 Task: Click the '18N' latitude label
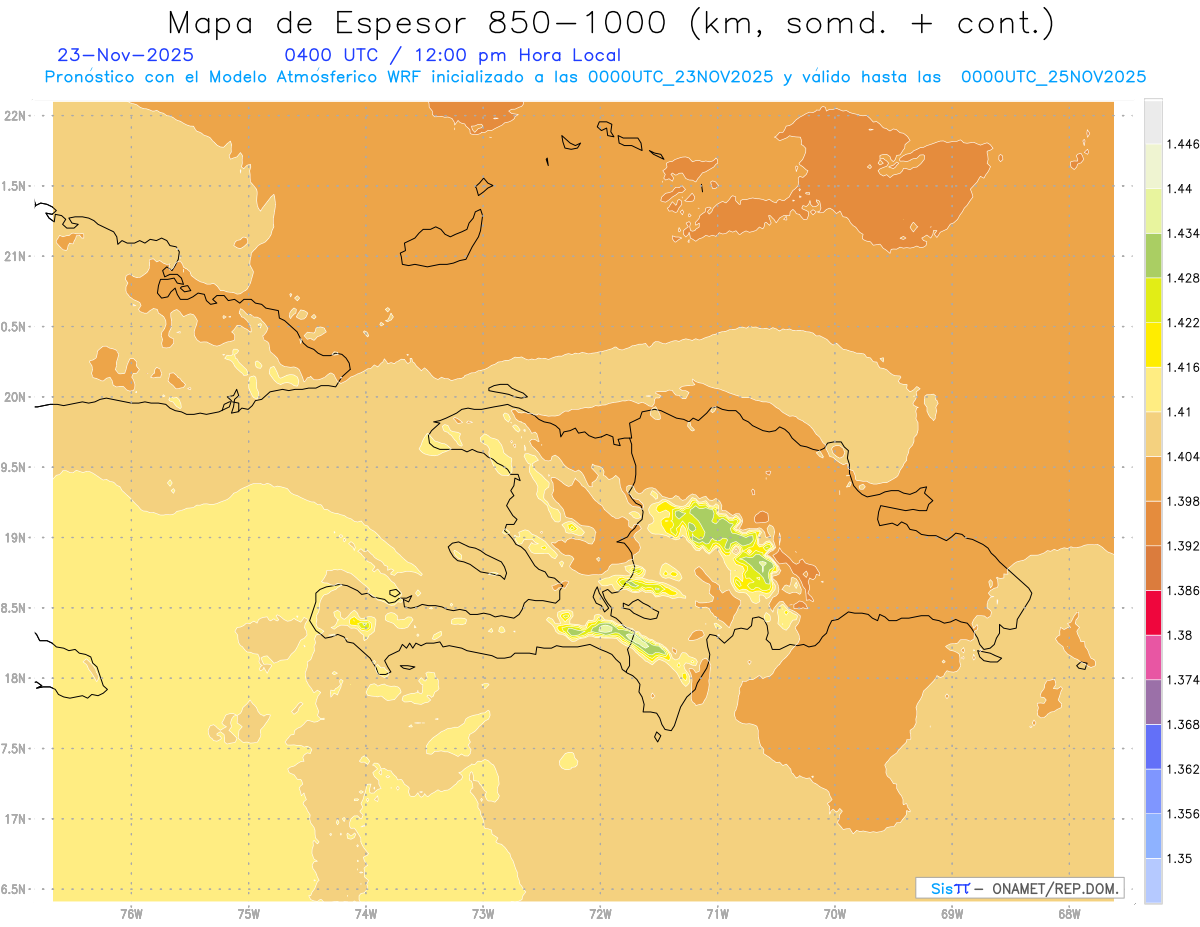click(x=15, y=678)
